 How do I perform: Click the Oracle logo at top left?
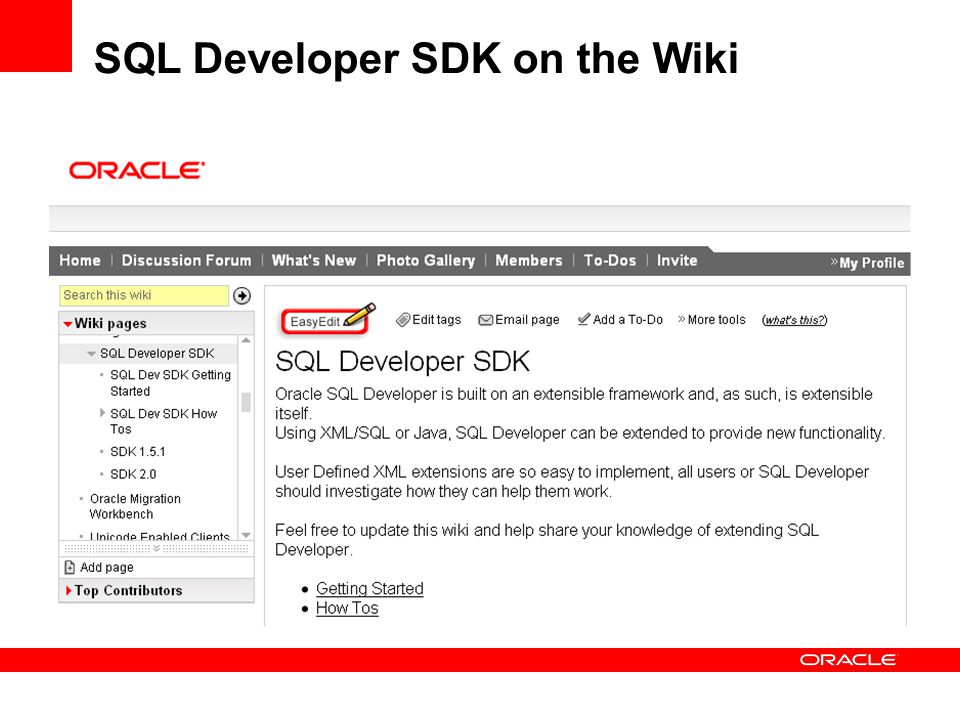tap(137, 171)
